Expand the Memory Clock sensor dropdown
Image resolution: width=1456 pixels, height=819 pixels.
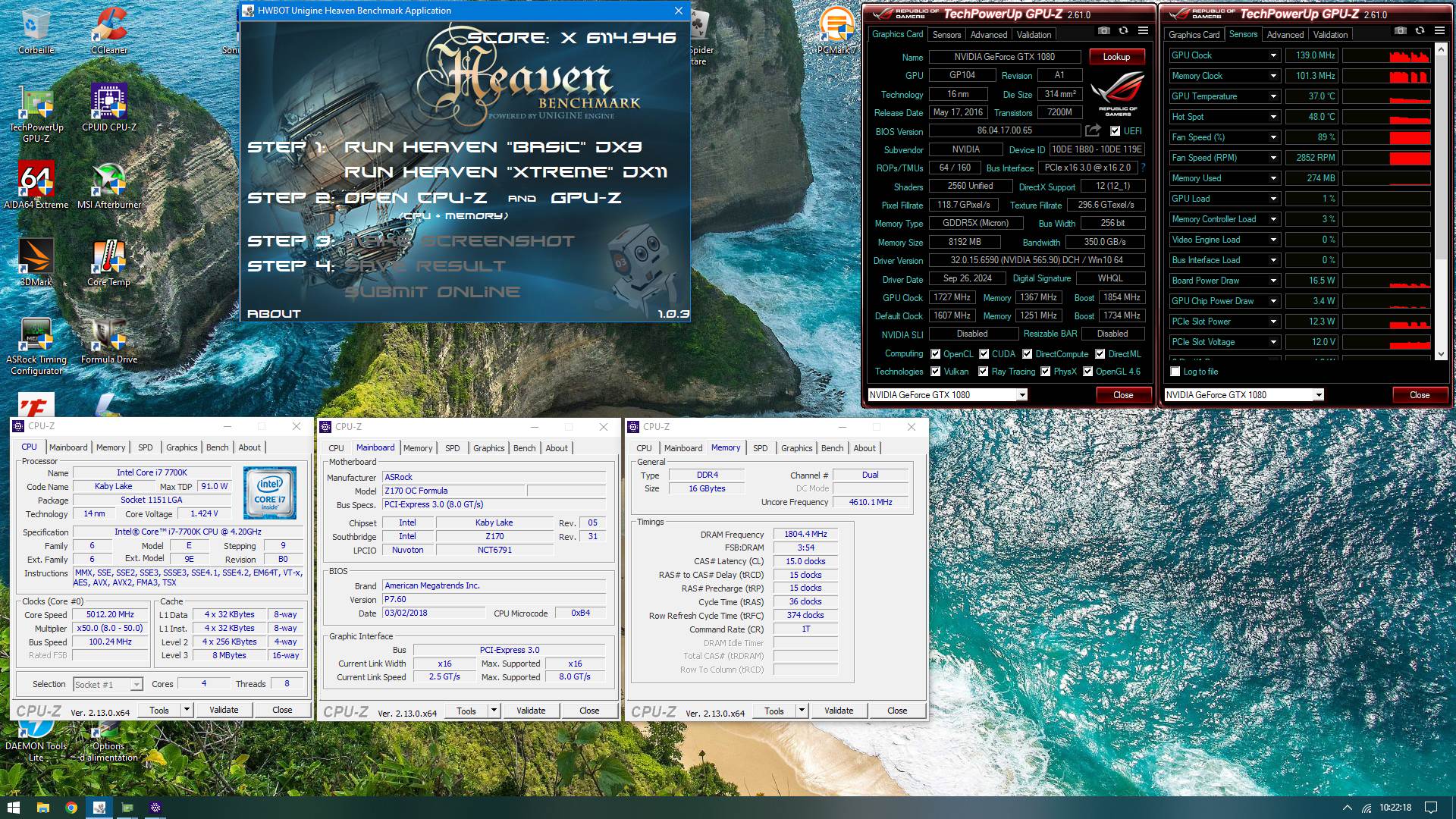pyautogui.click(x=1273, y=76)
